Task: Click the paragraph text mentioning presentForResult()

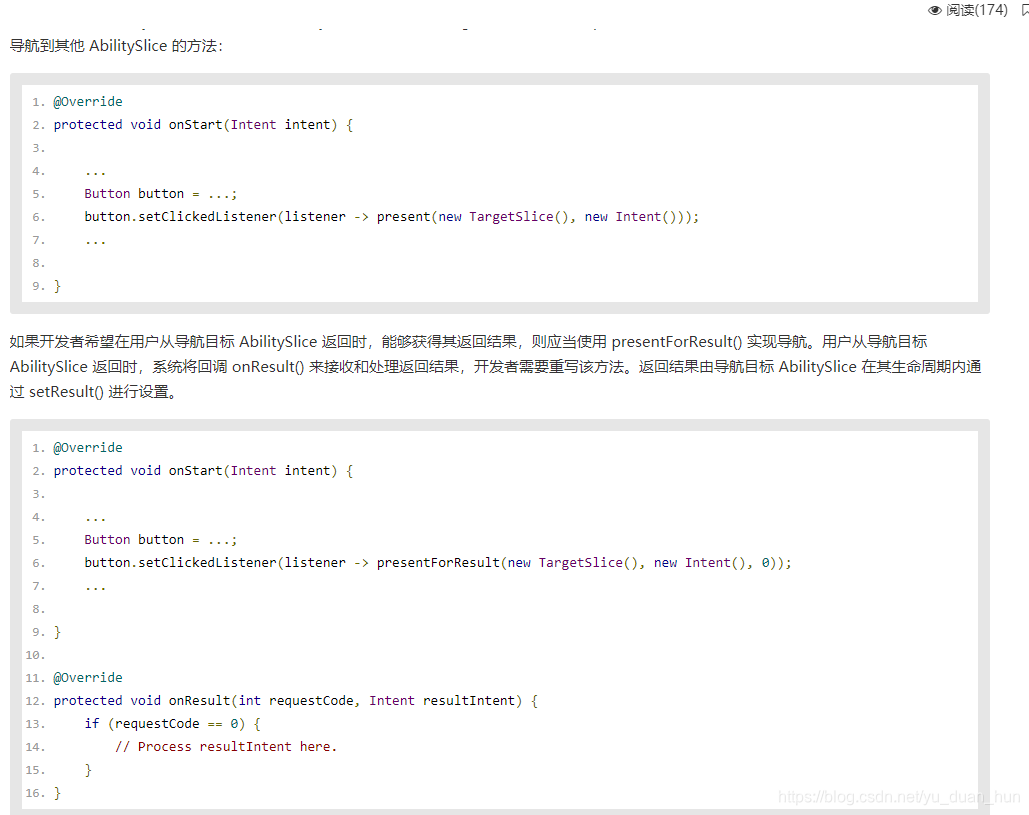Action: 495,367
